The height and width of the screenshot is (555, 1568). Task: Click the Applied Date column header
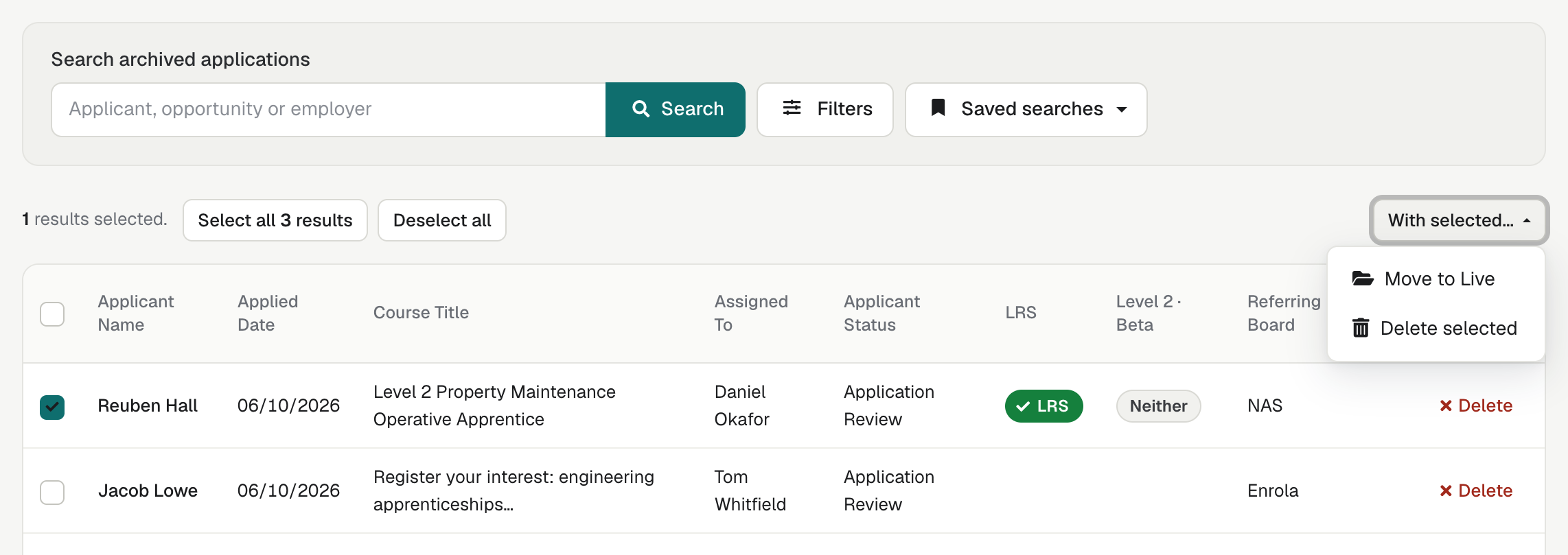click(x=268, y=313)
